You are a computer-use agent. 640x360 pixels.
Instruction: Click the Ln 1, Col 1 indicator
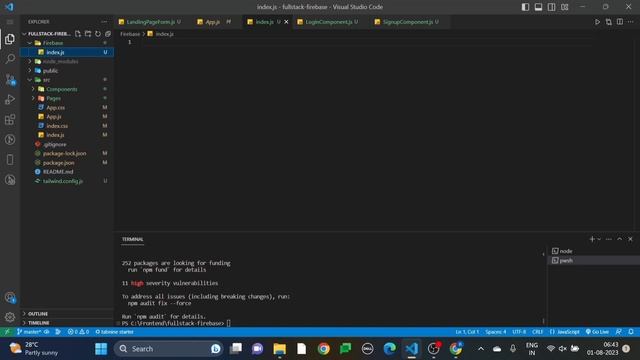click(467, 332)
